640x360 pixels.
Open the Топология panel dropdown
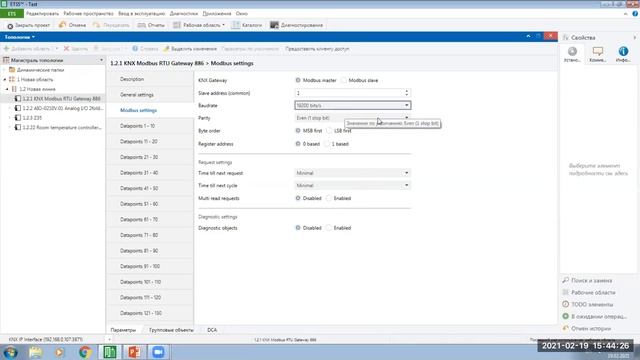pos(20,37)
